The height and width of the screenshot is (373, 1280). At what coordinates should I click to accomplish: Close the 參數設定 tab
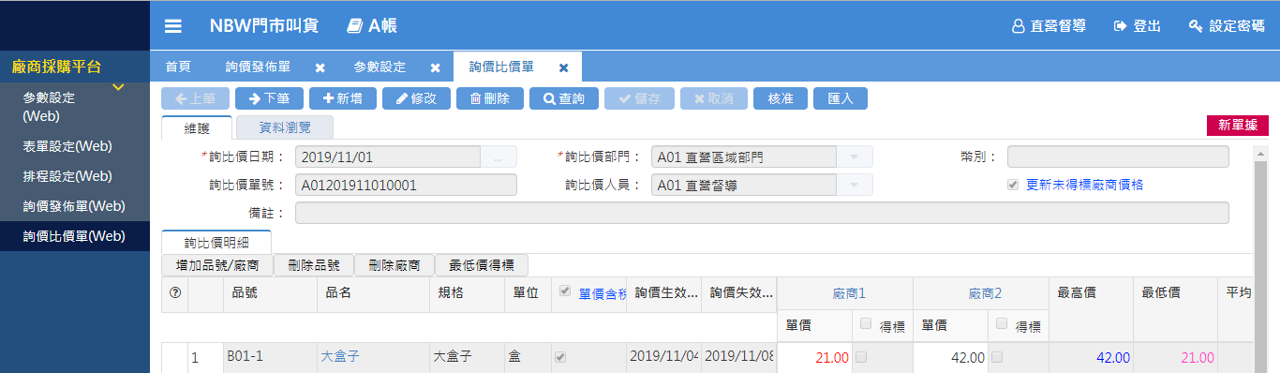[435, 68]
